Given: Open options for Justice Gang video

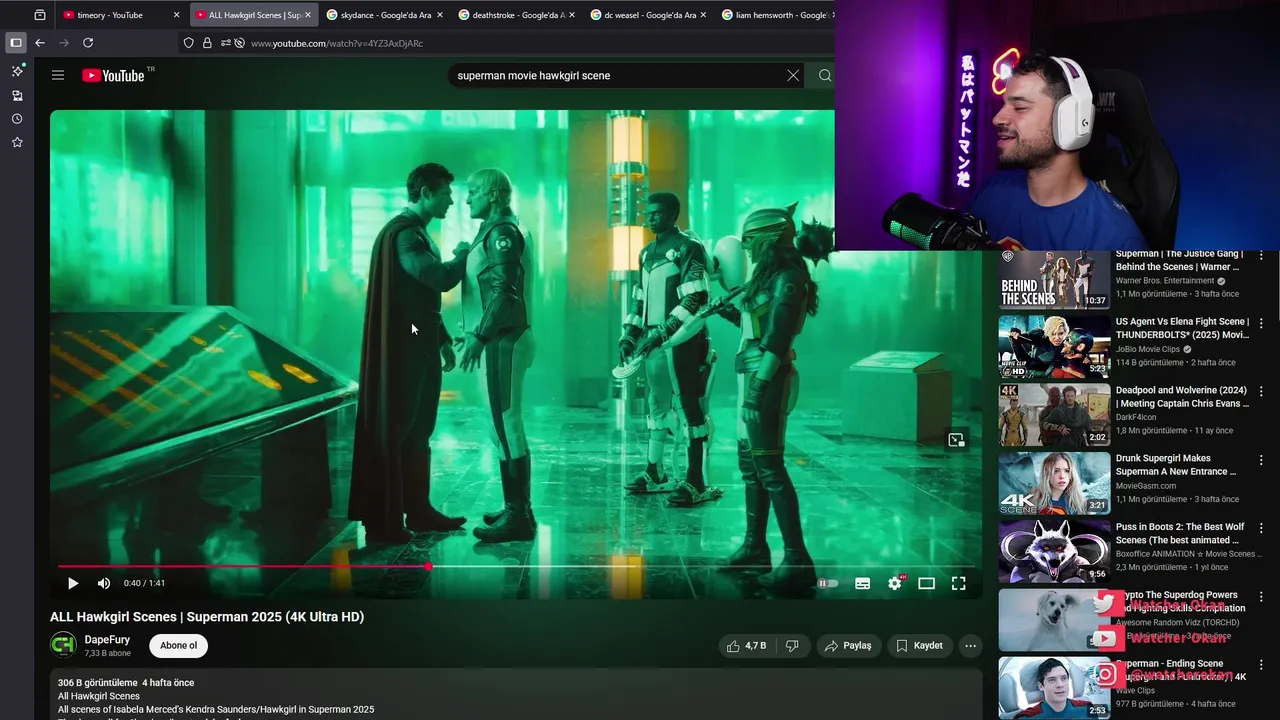Looking at the screenshot, I should 1261,256.
